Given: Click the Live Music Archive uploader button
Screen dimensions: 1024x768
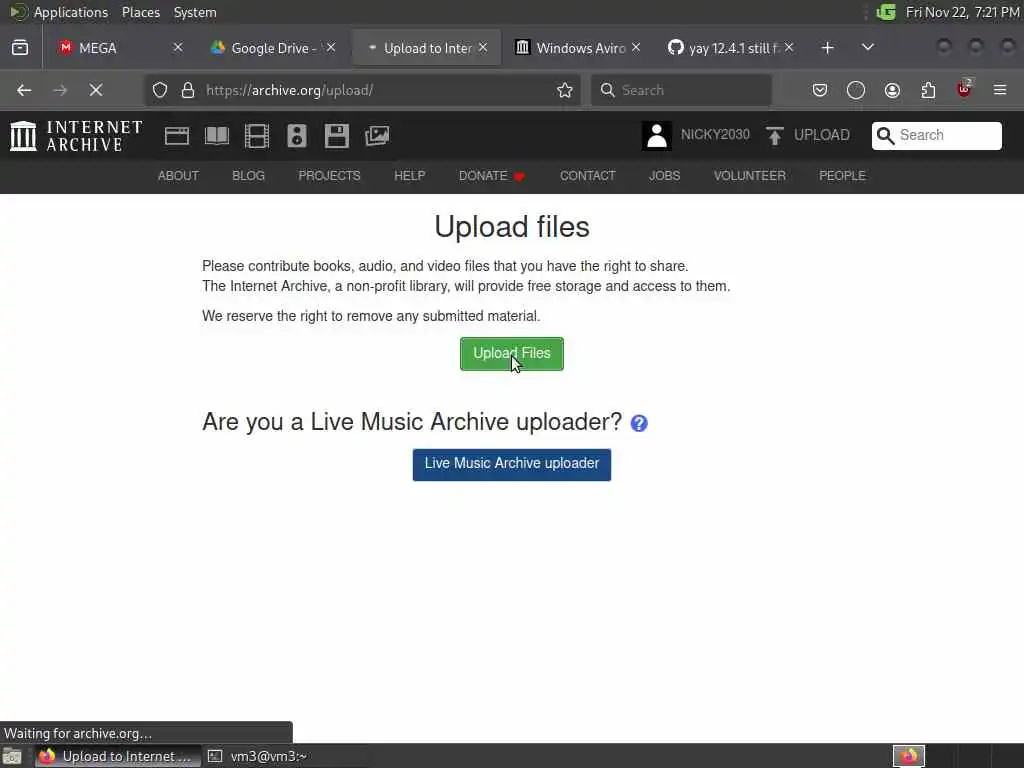Looking at the screenshot, I should pos(511,464).
